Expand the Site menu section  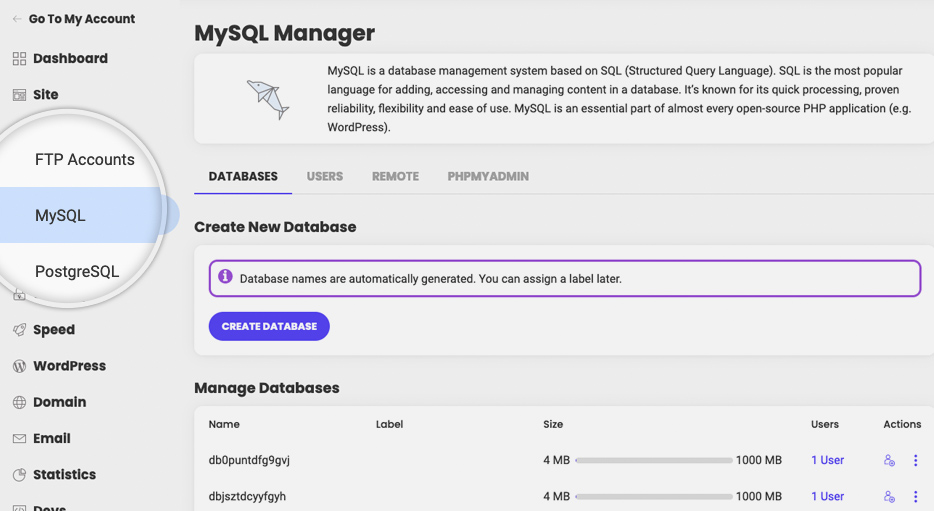coord(46,95)
